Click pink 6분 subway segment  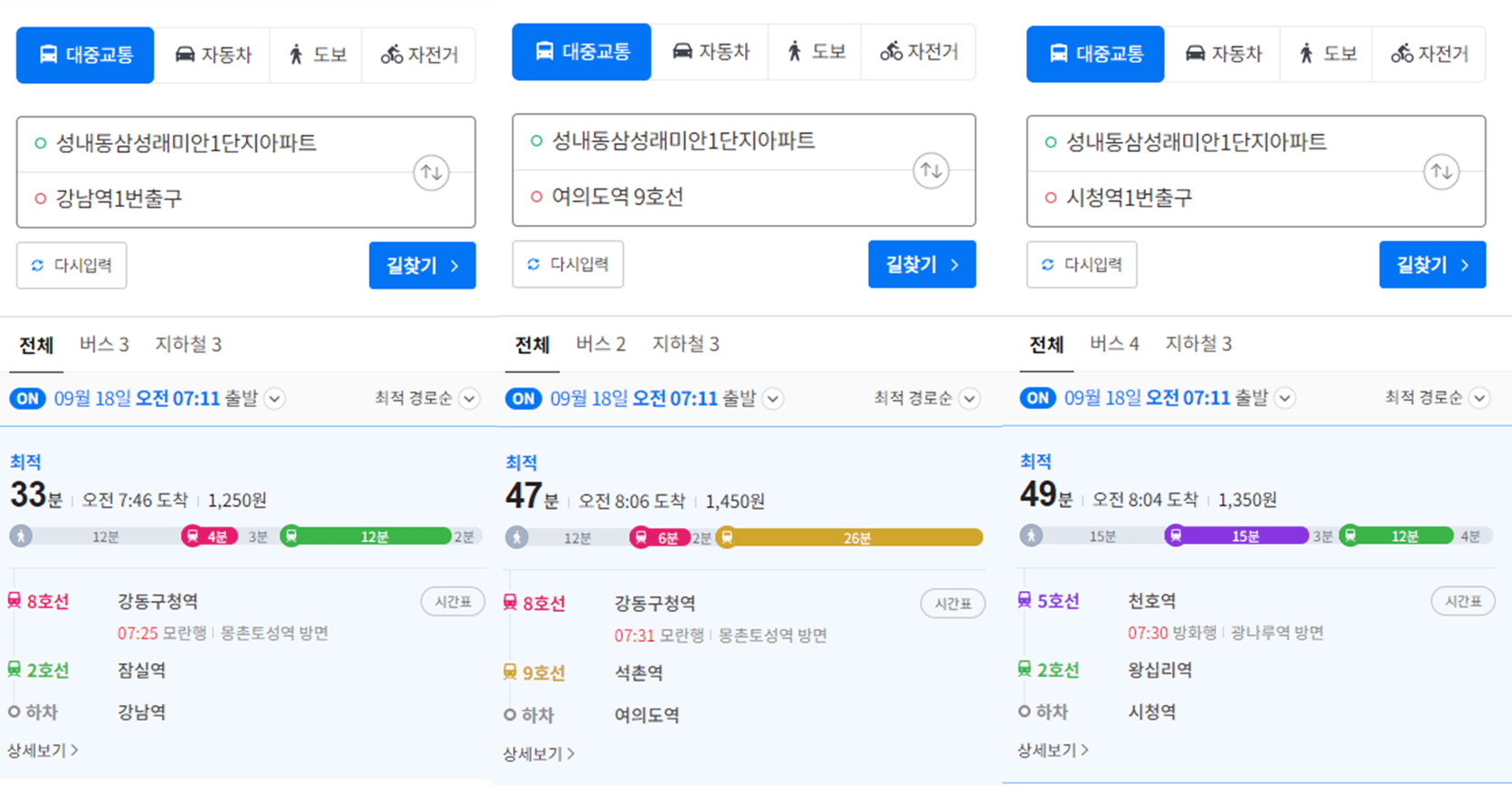coord(660,538)
